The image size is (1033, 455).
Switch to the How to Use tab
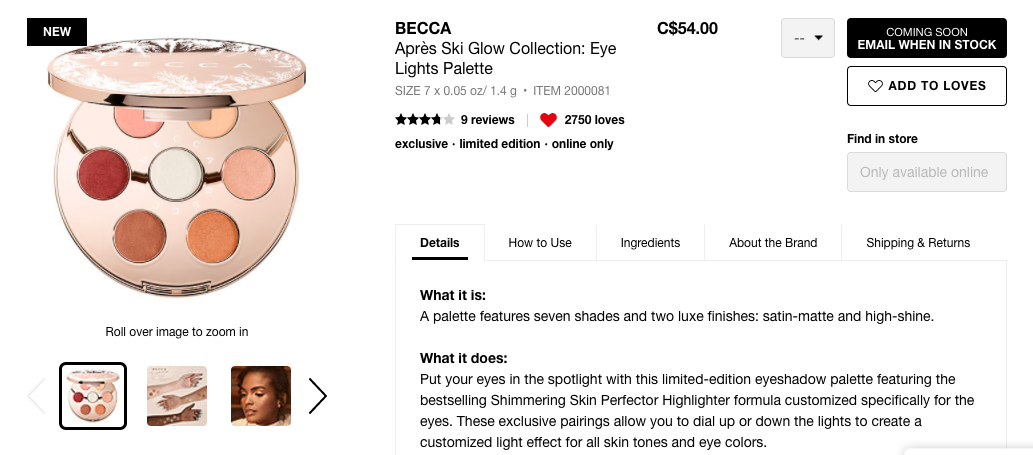(540, 243)
